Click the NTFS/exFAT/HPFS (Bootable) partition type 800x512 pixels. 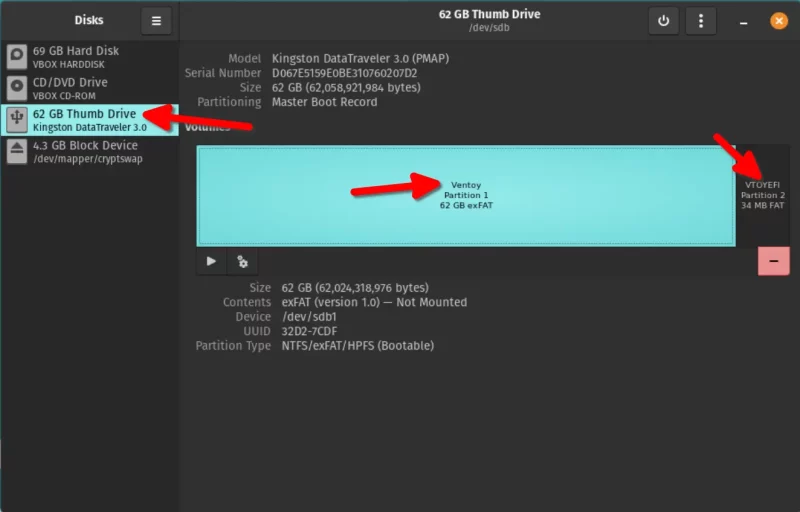point(358,346)
